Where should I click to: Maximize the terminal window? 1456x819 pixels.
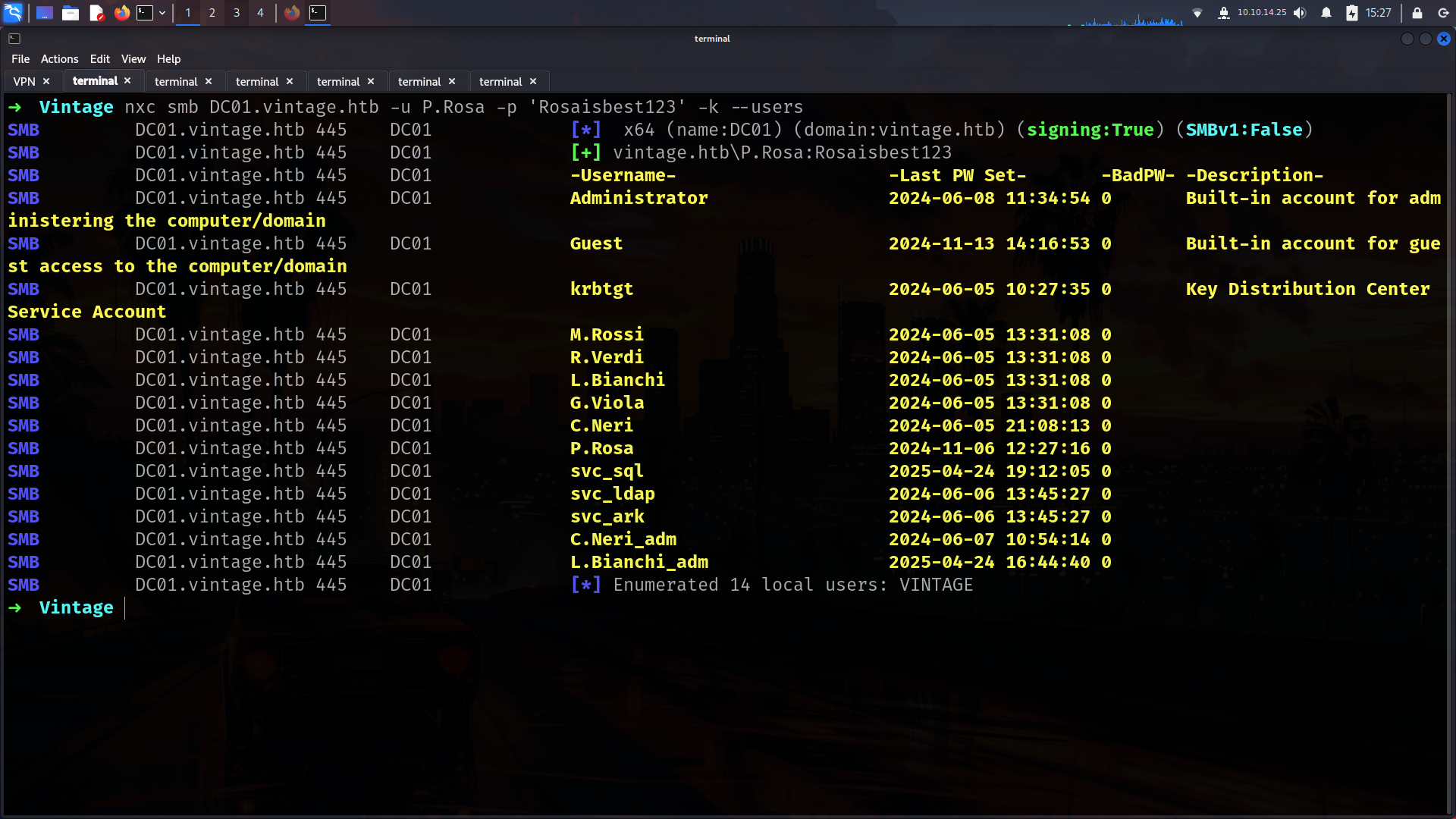coord(1426,39)
